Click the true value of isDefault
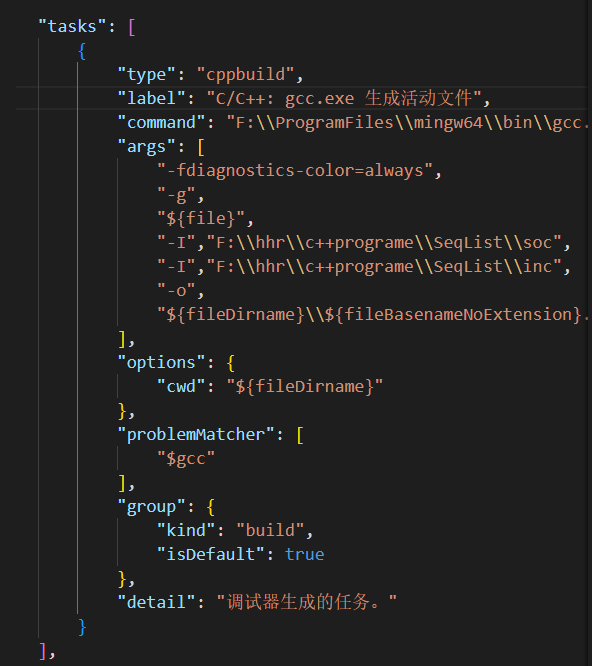592x666 pixels. pos(304,555)
